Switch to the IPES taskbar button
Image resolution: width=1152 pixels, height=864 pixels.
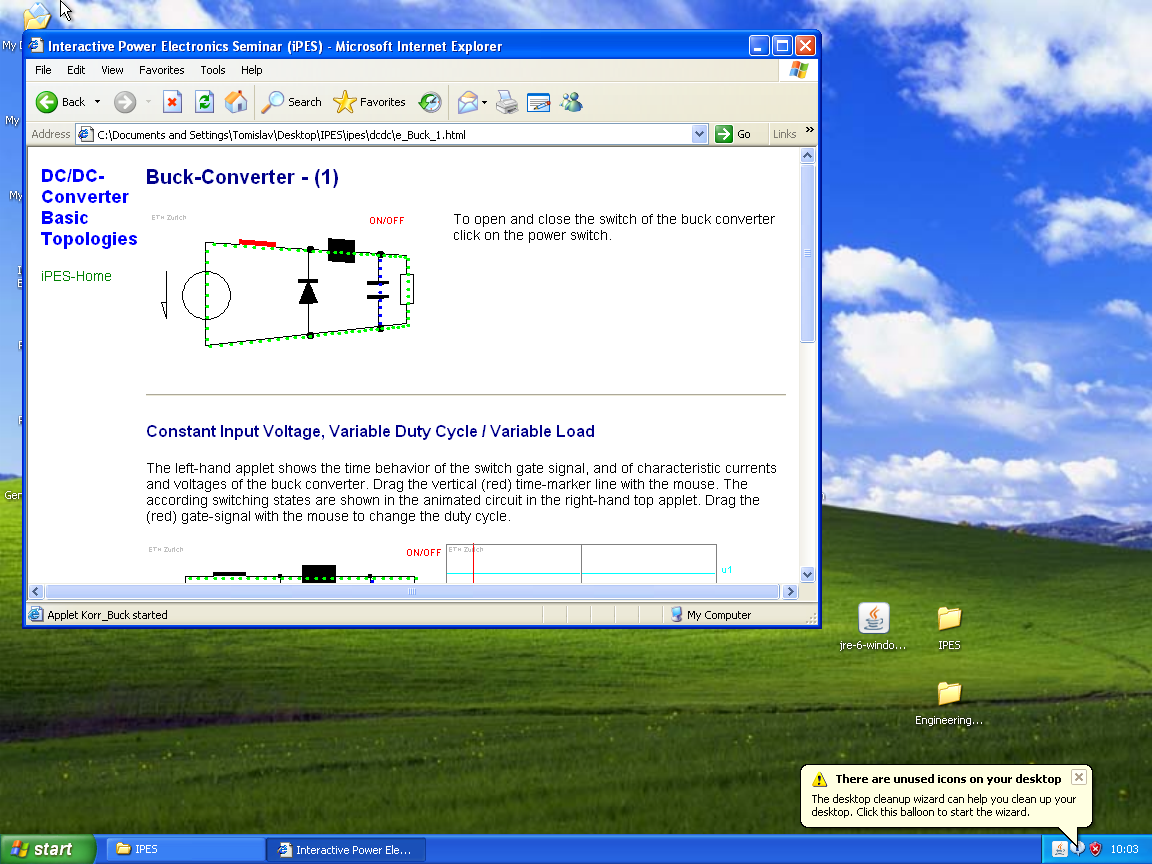click(x=185, y=849)
